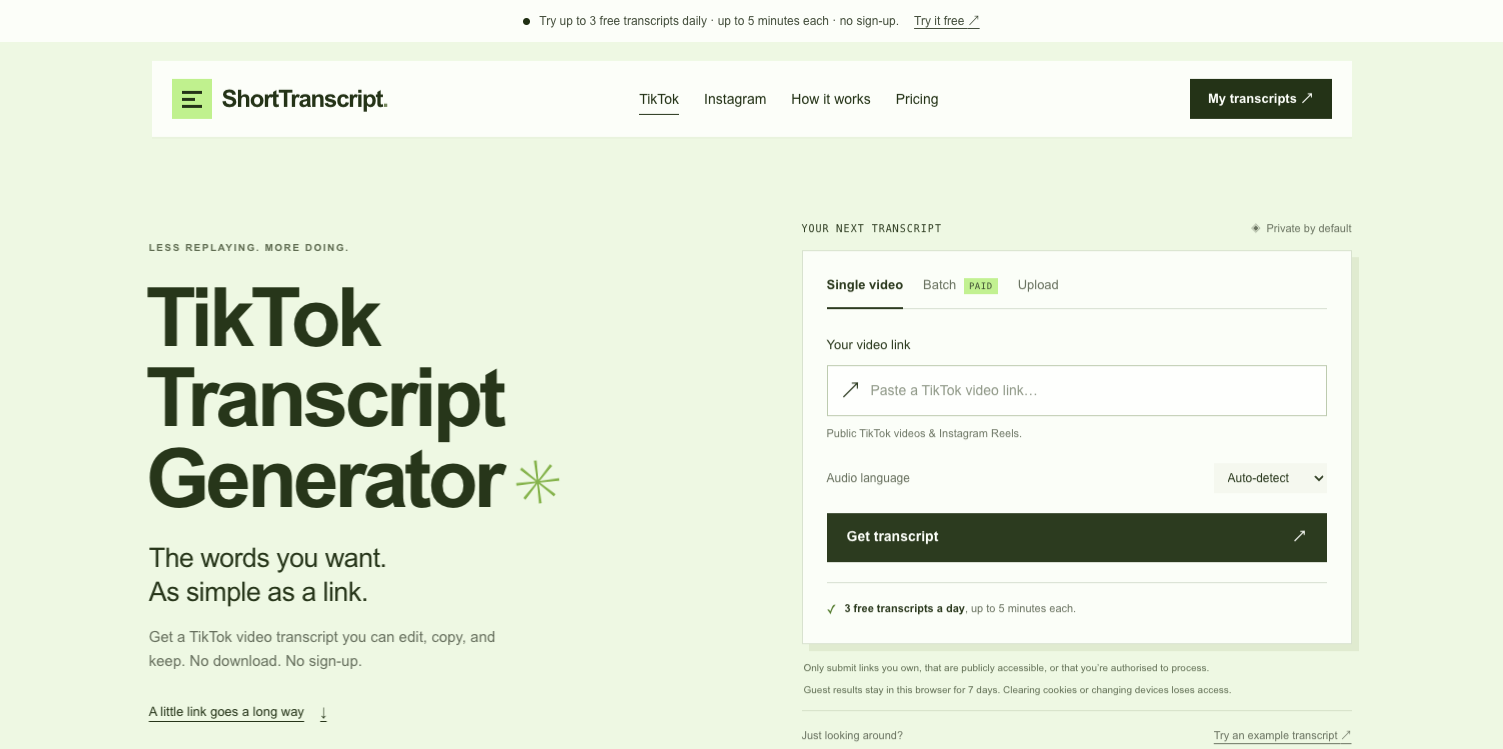Focus the TikTok video link input
Image resolution: width=1503 pixels, height=749 pixels.
[1077, 390]
